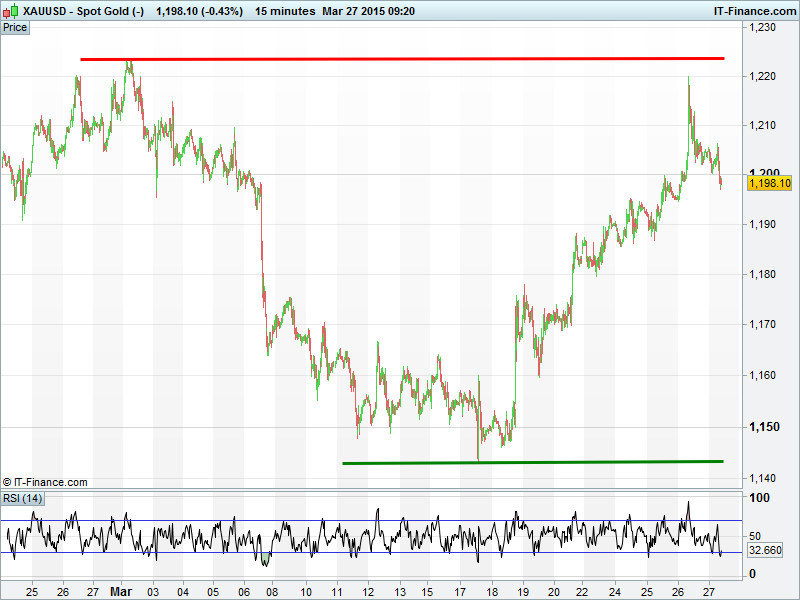Image resolution: width=800 pixels, height=600 pixels.
Task: Click the Mar label on date axis
Action: click(x=120, y=590)
